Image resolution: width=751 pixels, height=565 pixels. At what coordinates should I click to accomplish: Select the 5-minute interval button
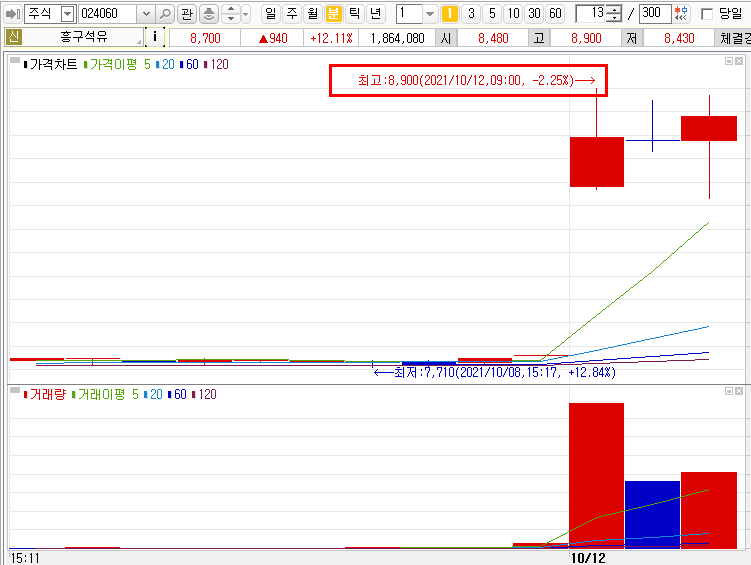coord(492,13)
